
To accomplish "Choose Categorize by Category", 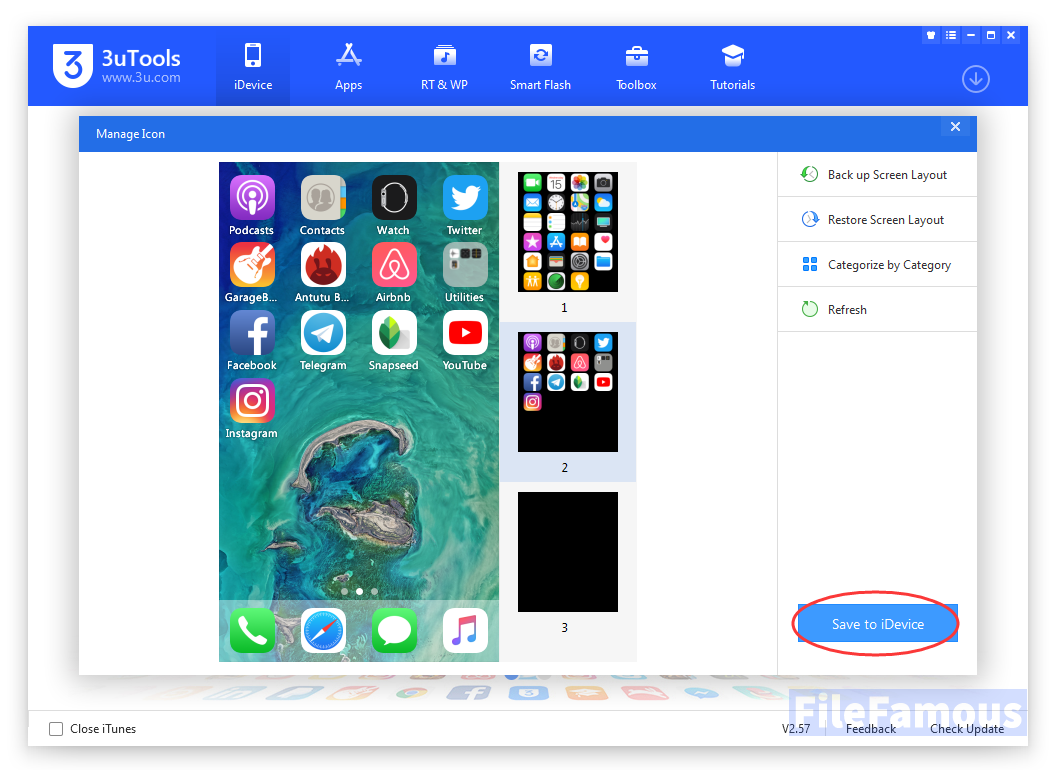I will click(877, 264).
